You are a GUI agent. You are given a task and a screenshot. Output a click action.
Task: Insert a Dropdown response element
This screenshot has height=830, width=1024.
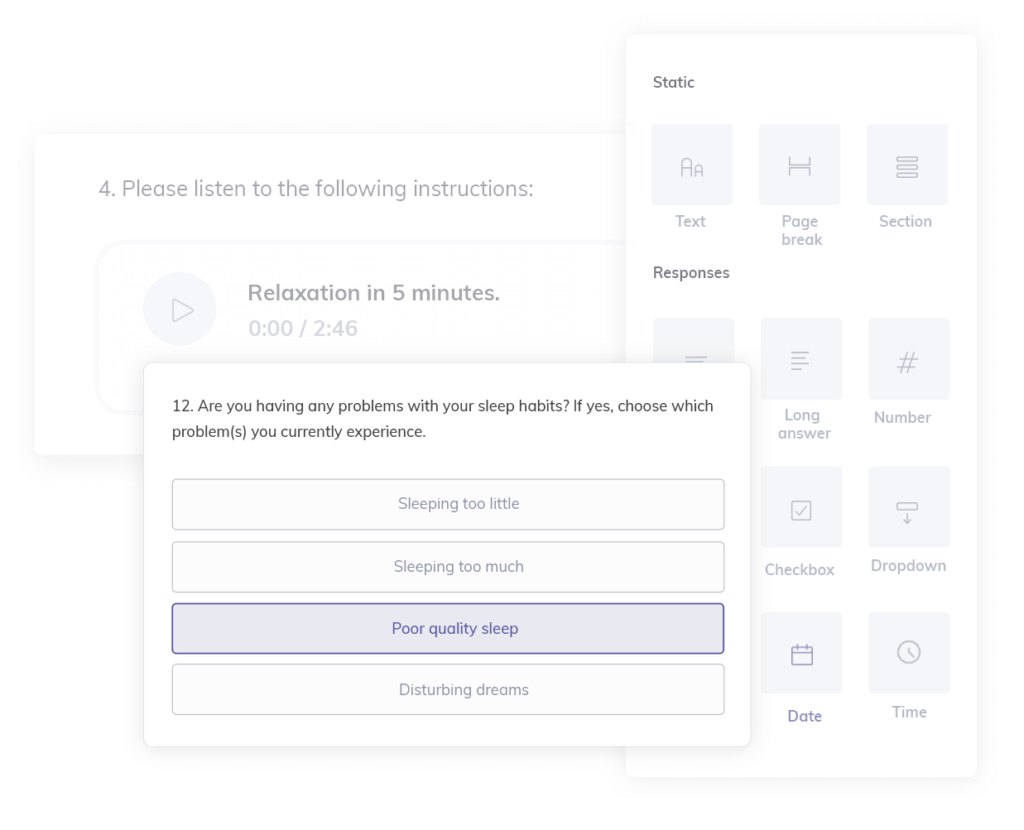click(908, 508)
